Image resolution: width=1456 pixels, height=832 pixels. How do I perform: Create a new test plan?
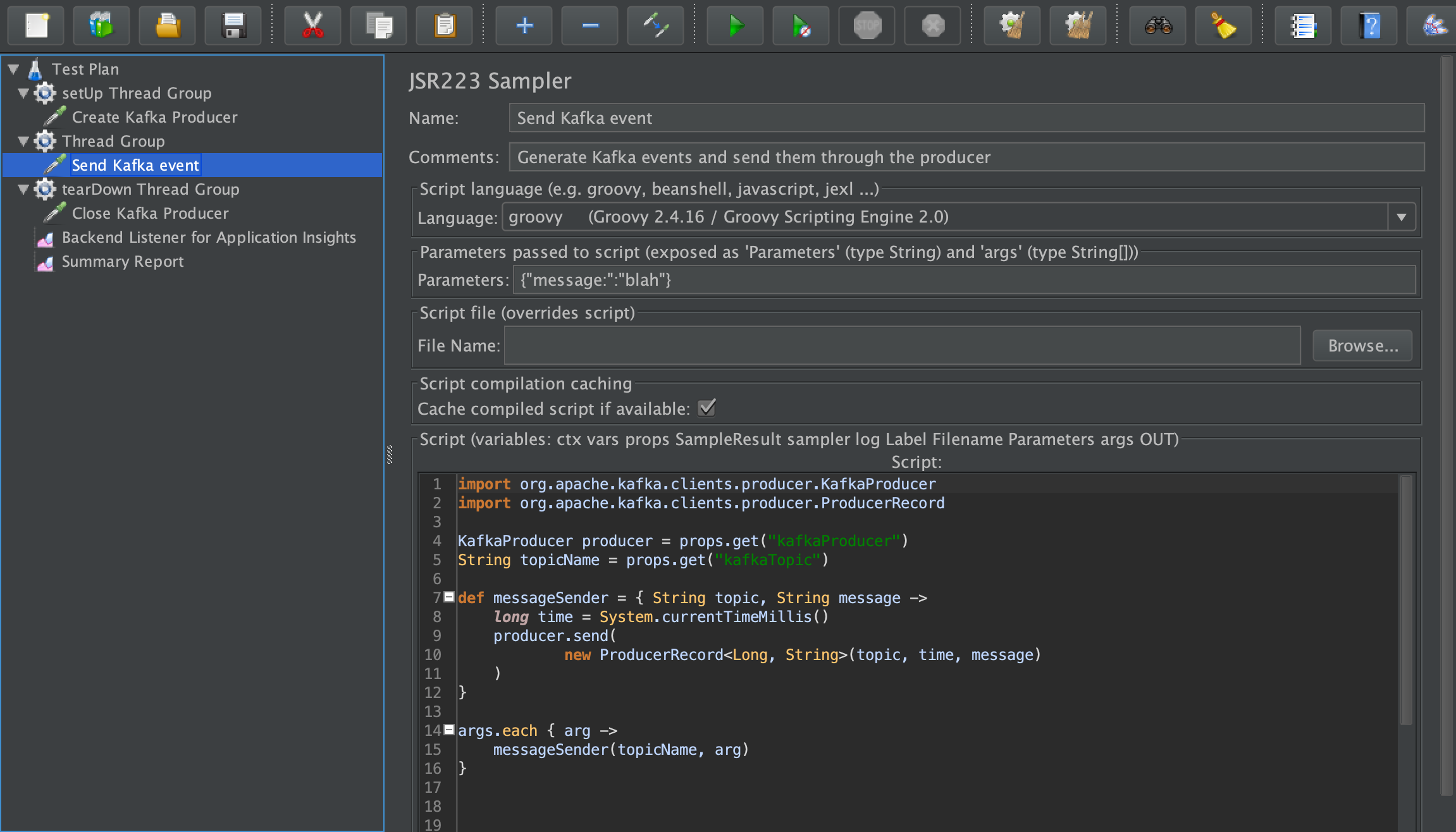coord(35,25)
